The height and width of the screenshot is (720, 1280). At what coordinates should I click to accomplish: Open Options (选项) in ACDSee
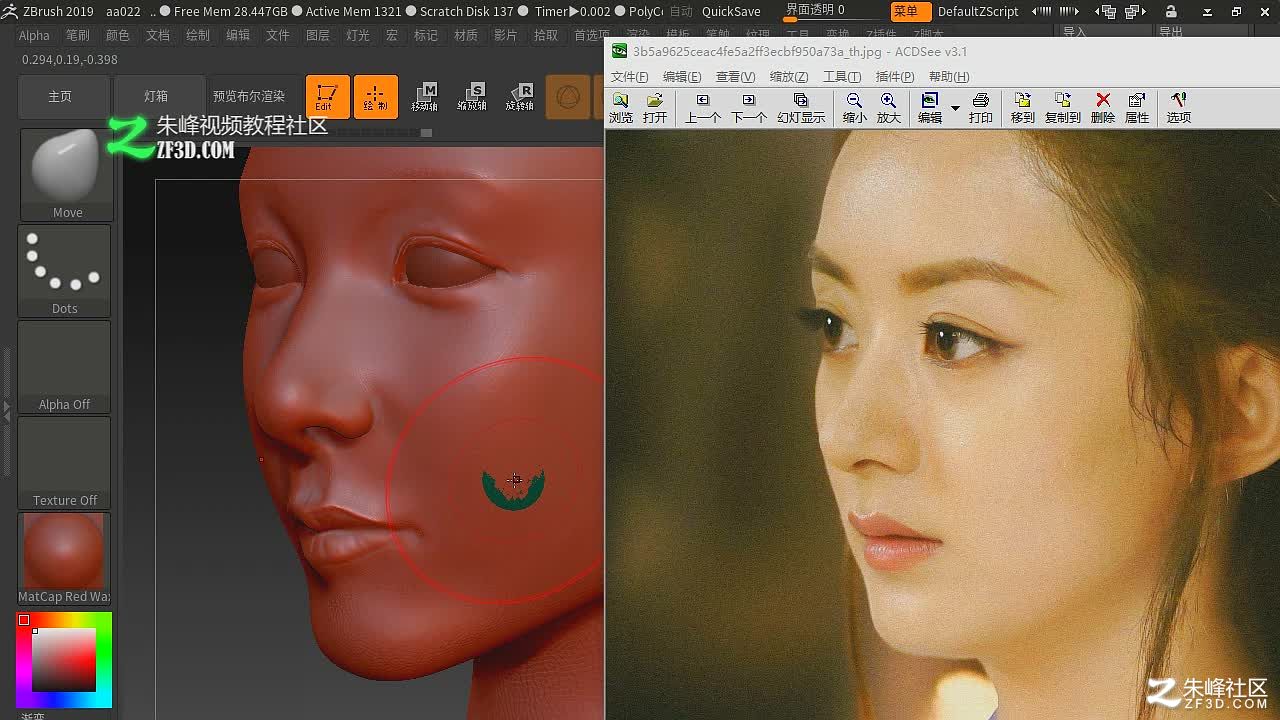(x=1179, y=108)
